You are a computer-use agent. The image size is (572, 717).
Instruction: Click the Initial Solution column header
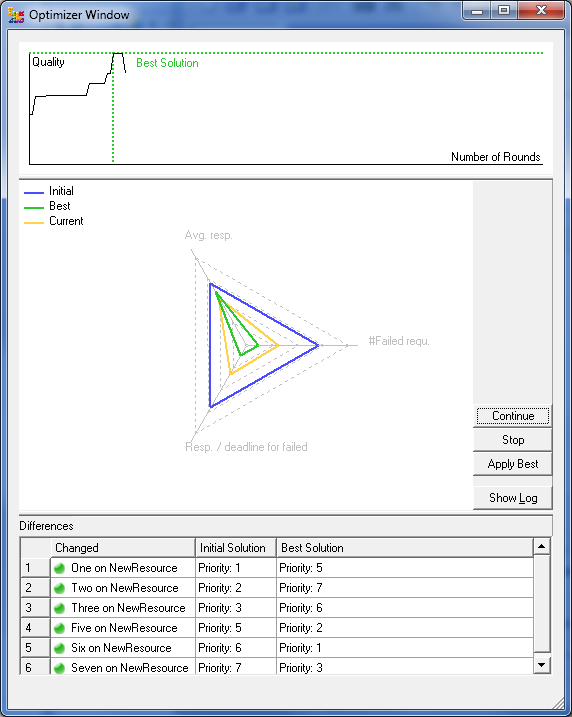(236, 547)
